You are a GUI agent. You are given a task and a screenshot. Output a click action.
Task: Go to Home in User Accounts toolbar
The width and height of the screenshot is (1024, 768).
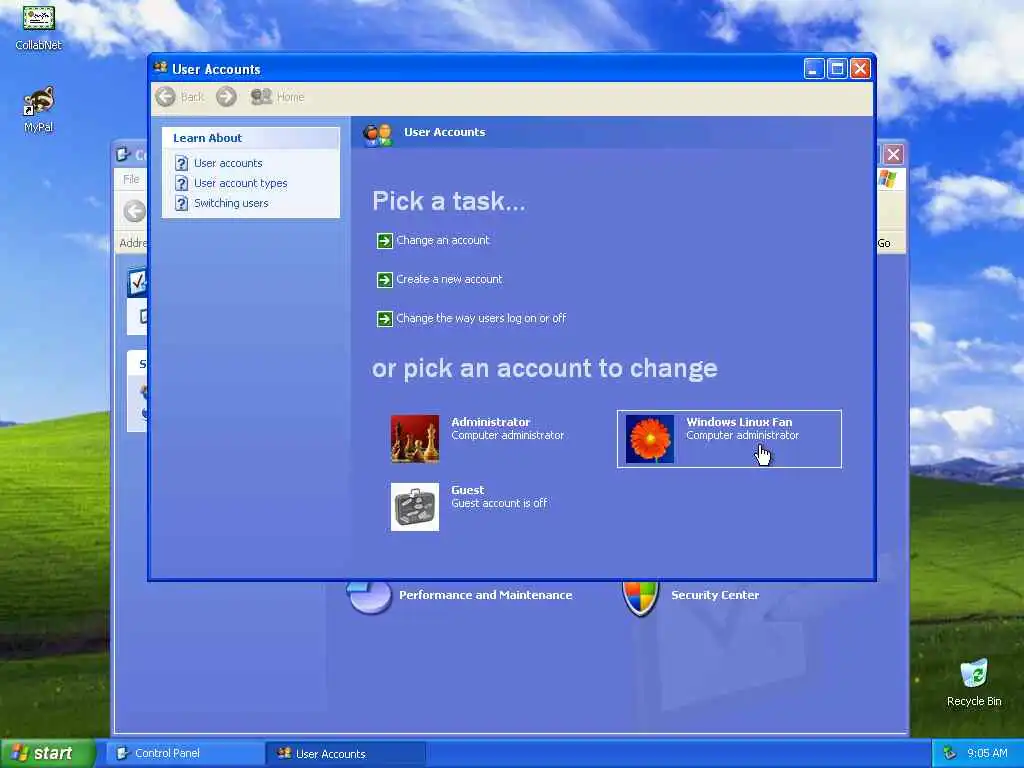click(277, 97)
